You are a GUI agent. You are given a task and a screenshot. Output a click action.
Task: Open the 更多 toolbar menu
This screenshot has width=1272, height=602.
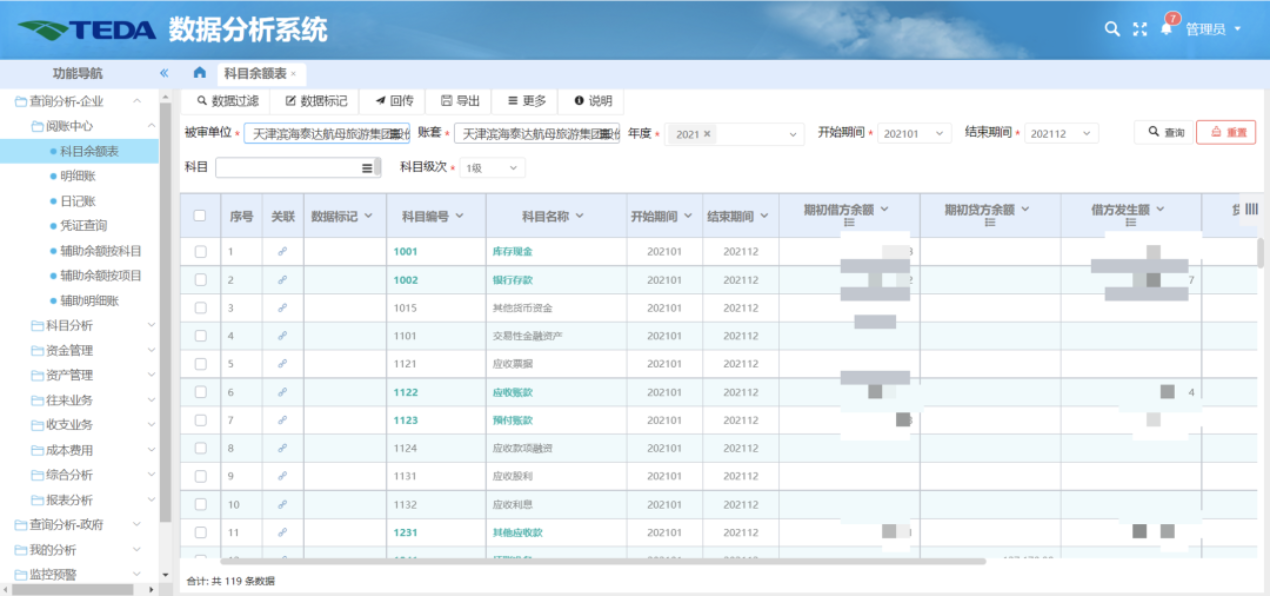point(527,101)
